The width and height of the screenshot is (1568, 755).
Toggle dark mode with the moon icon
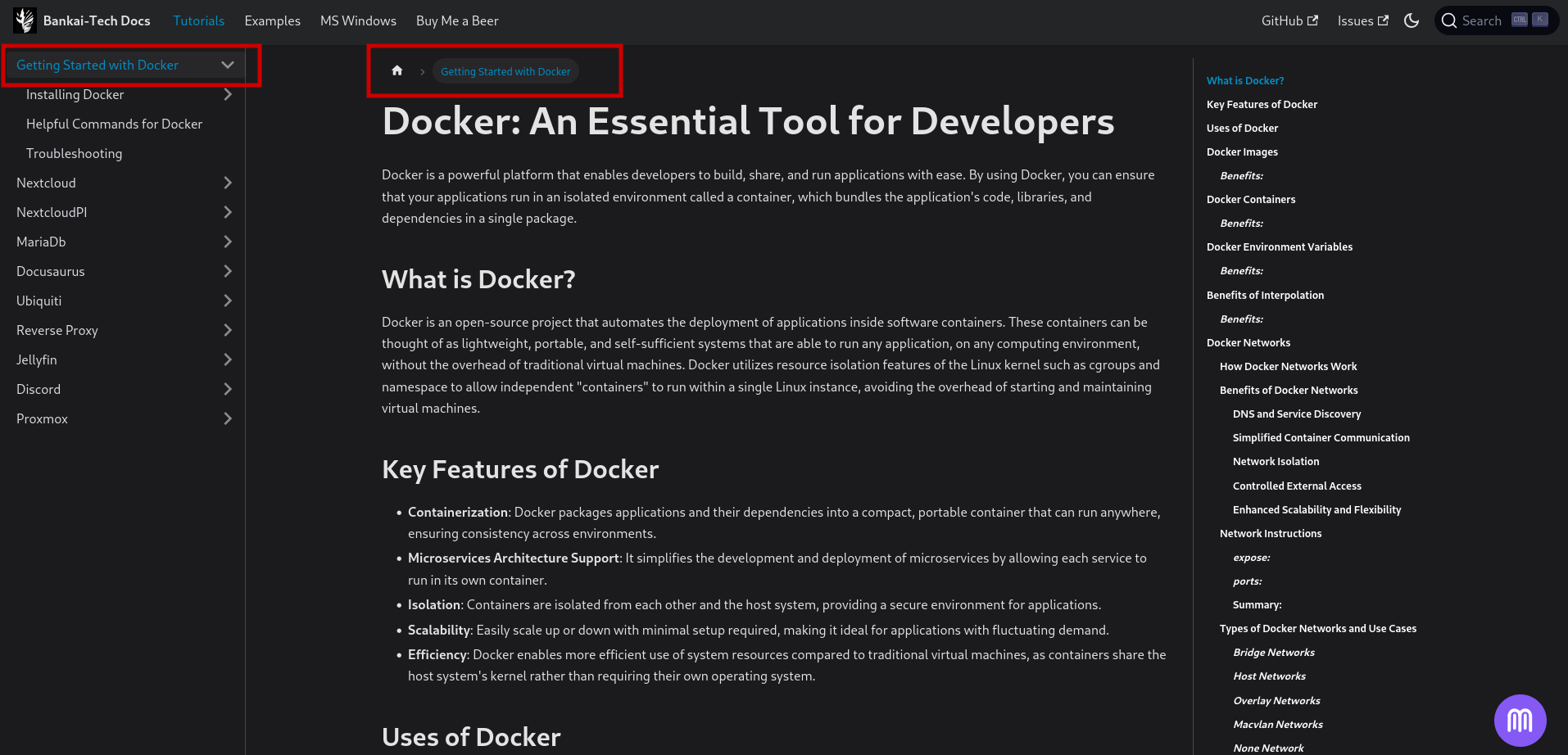1412,20
